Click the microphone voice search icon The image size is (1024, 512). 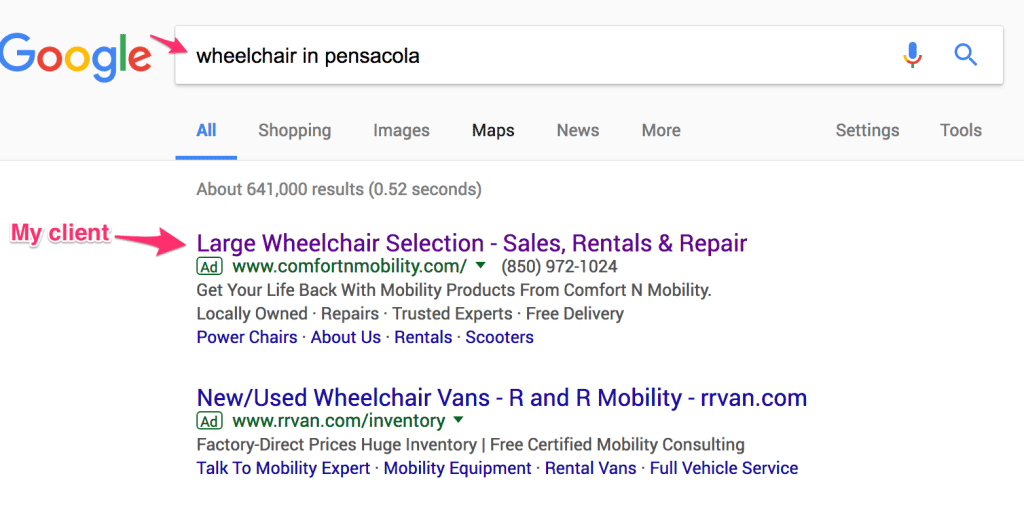tap(912, 55)
